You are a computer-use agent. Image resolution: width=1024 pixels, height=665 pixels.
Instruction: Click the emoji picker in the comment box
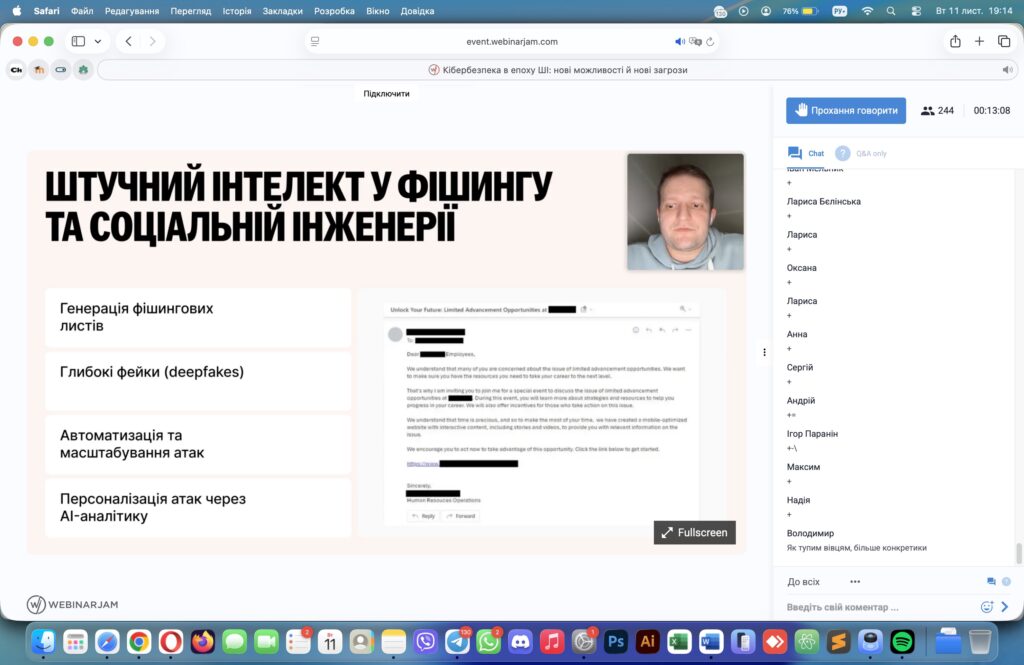coord(987,607)
